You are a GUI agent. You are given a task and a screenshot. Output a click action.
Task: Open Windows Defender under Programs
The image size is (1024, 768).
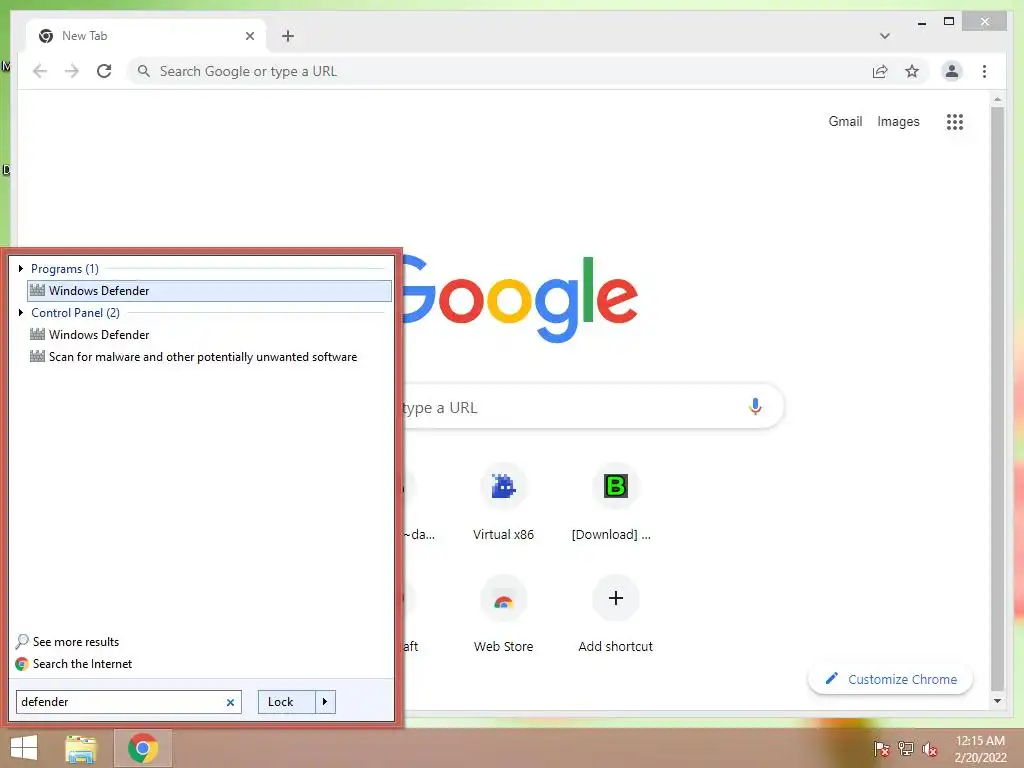click(x=209, y=291)
